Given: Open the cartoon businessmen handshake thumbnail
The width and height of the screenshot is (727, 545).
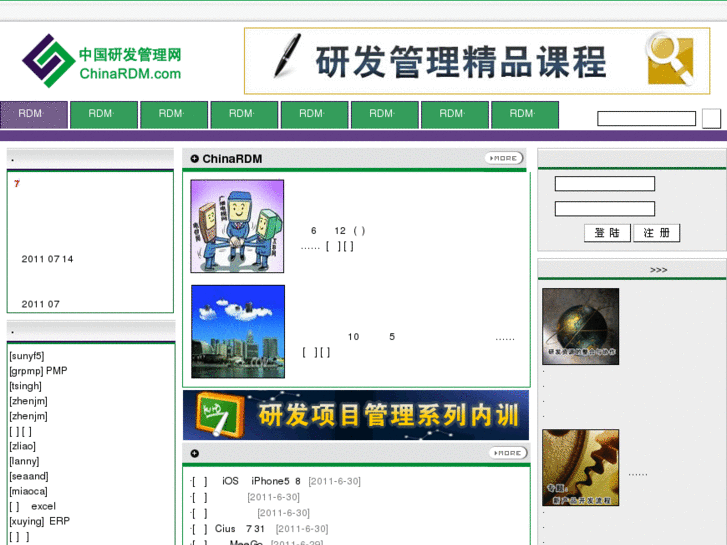Looking at the screenshot, I should click(x=237, y=226).
